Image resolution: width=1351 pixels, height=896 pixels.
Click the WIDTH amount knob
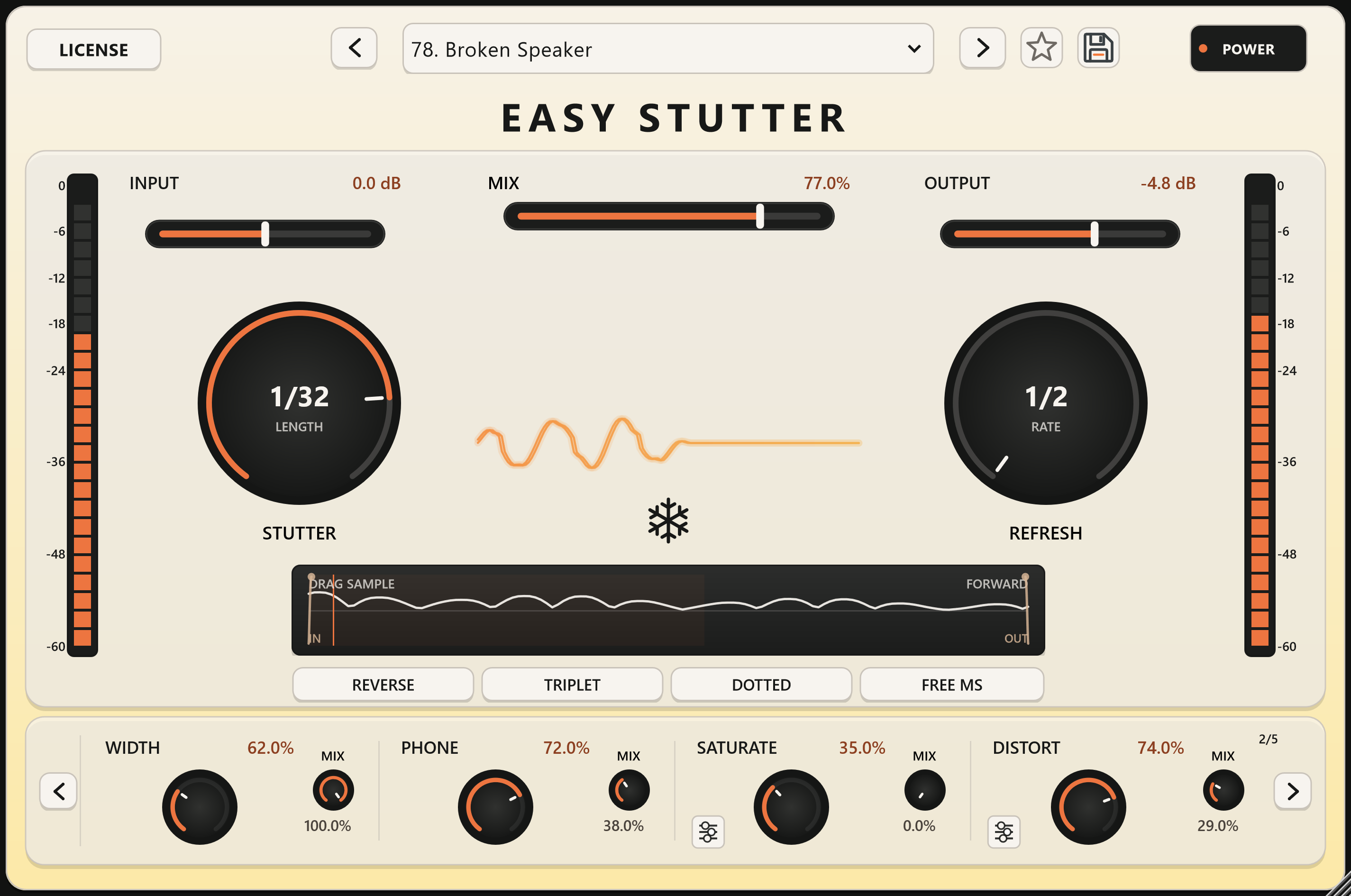coord(200,807)
